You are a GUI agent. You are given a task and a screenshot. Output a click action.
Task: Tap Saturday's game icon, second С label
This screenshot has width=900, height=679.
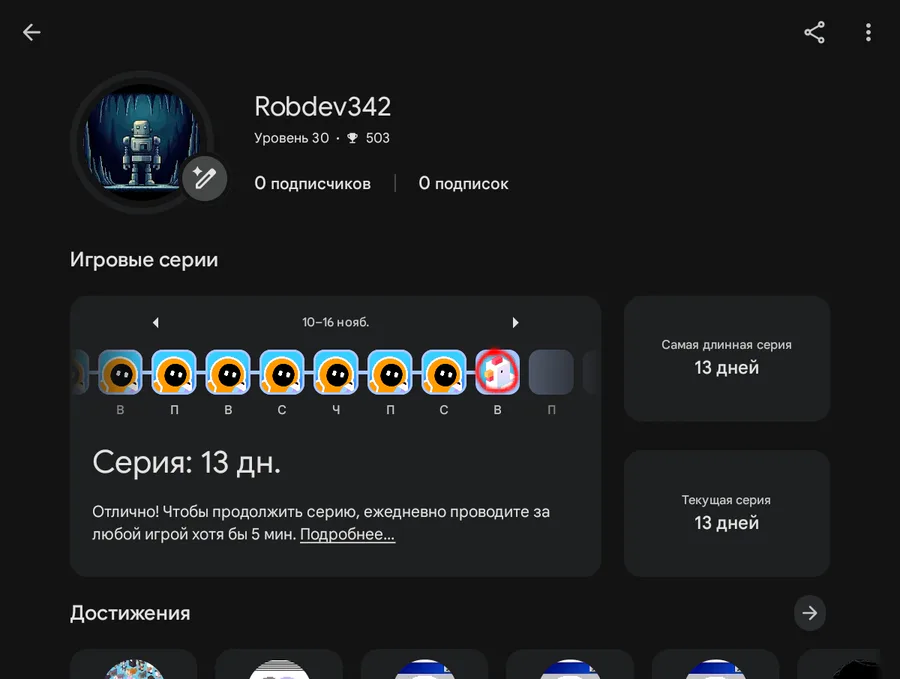click(444, 372)
